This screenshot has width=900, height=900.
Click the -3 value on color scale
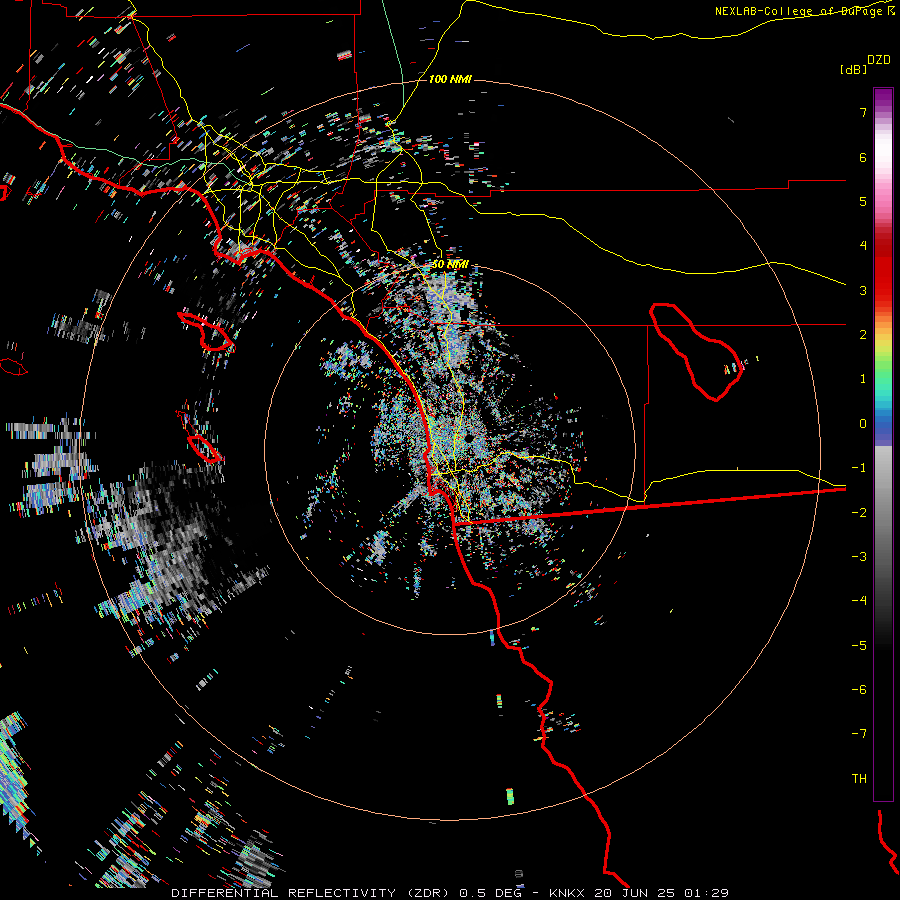(x=859, y=557)
